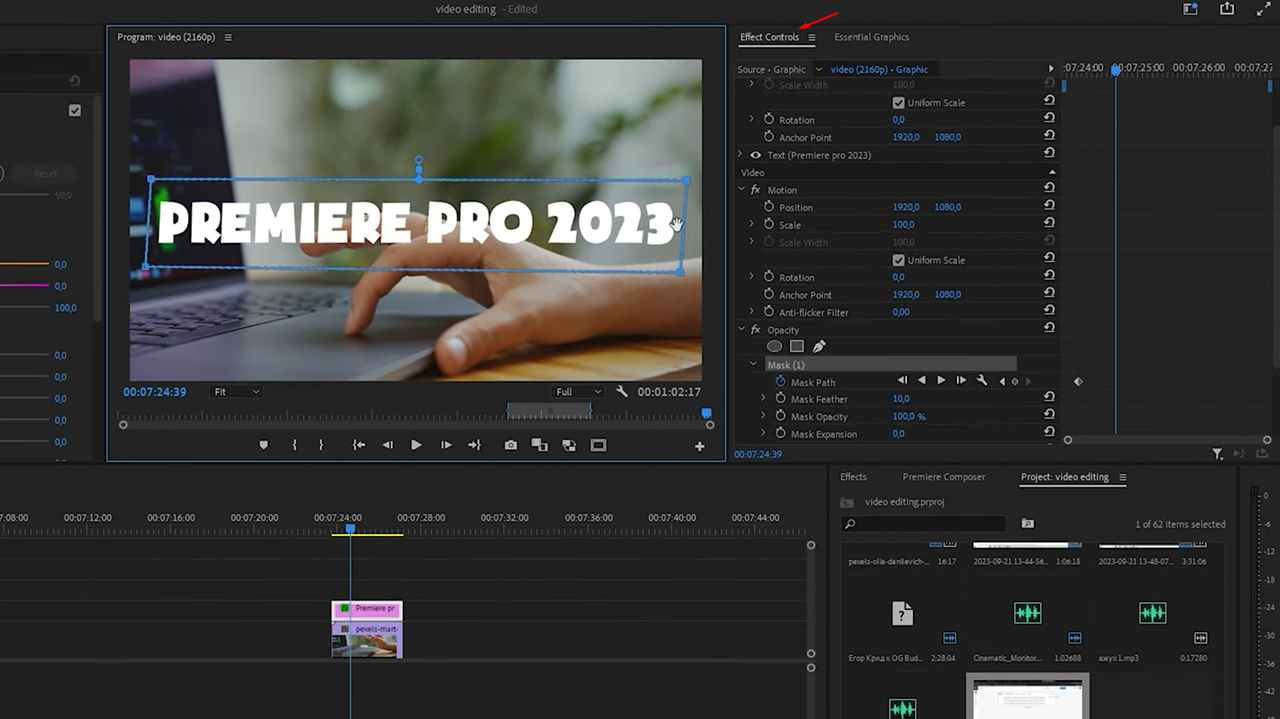1280x719 pixels.
Task: Select the free draw bezier pen mask tool
Action: coord(819,347)
